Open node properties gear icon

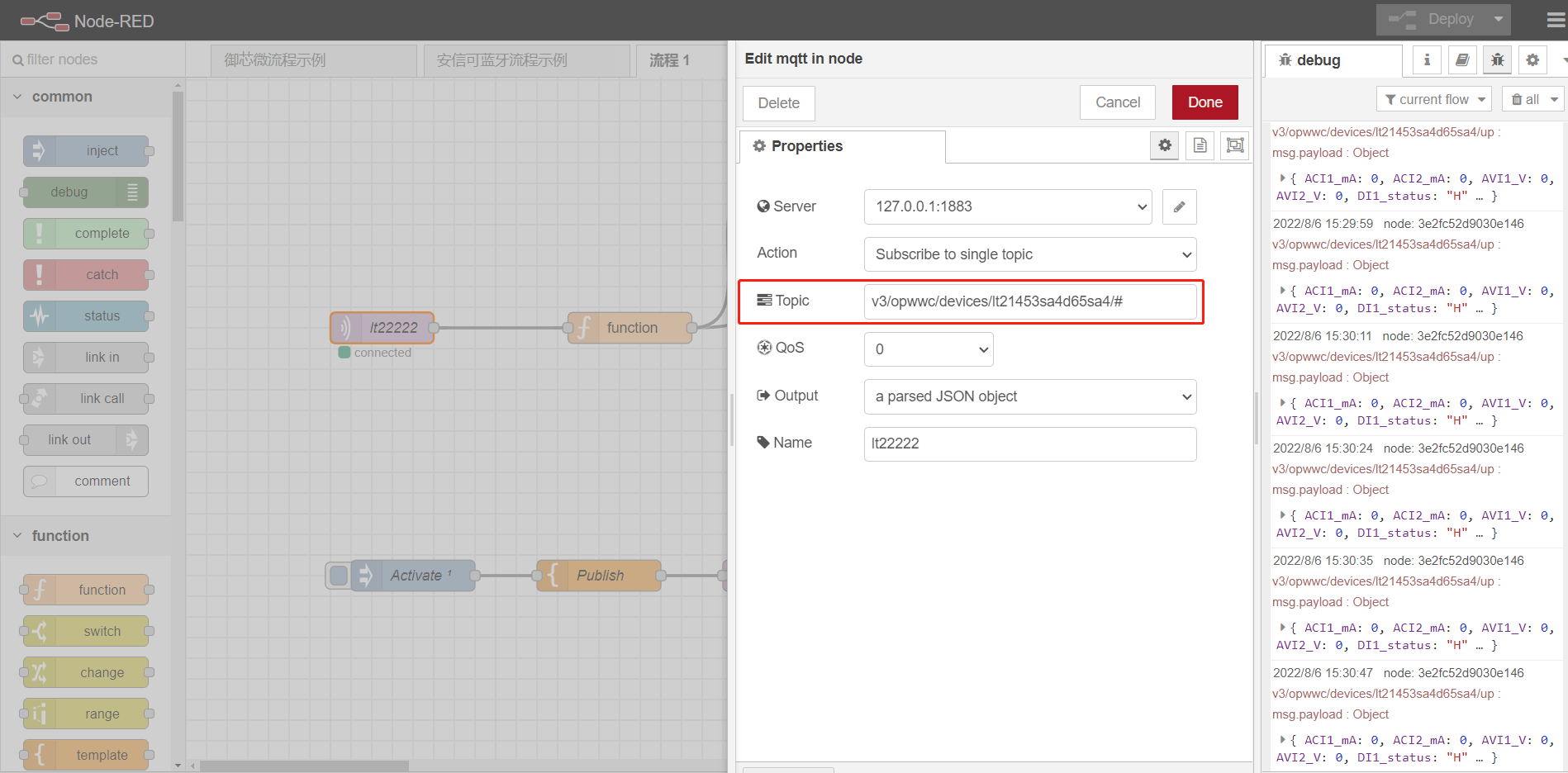coord(1165,145)
